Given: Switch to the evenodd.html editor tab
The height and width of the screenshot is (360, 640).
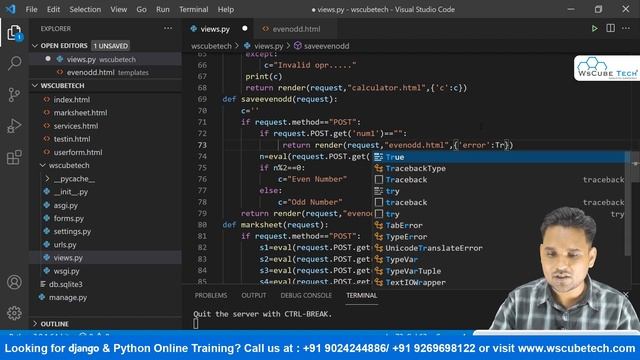Looking at the screenshot, I should [295, 29].
